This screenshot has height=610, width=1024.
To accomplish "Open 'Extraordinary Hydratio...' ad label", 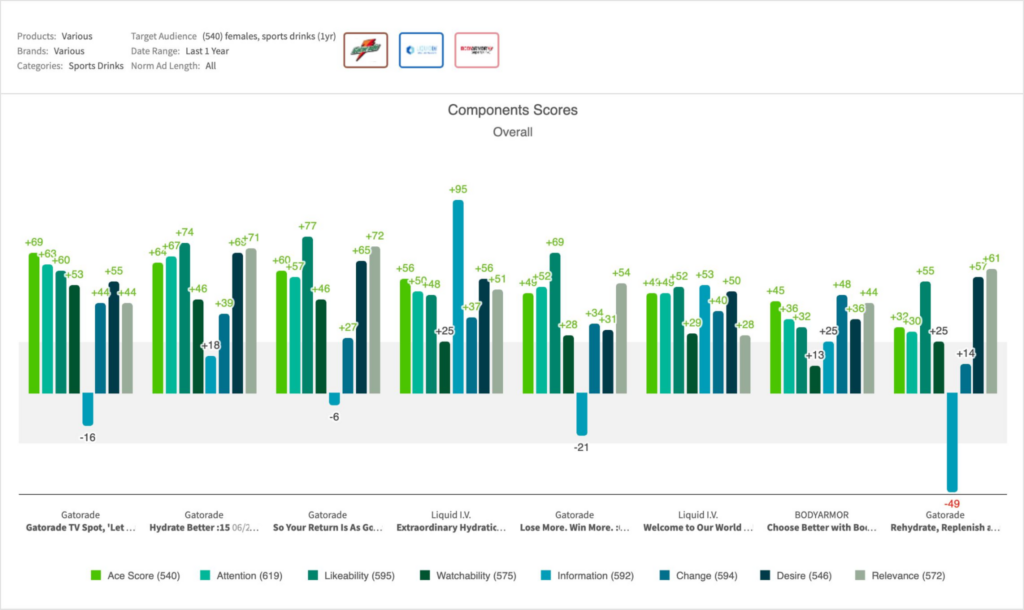I will [x=451, y=528].
